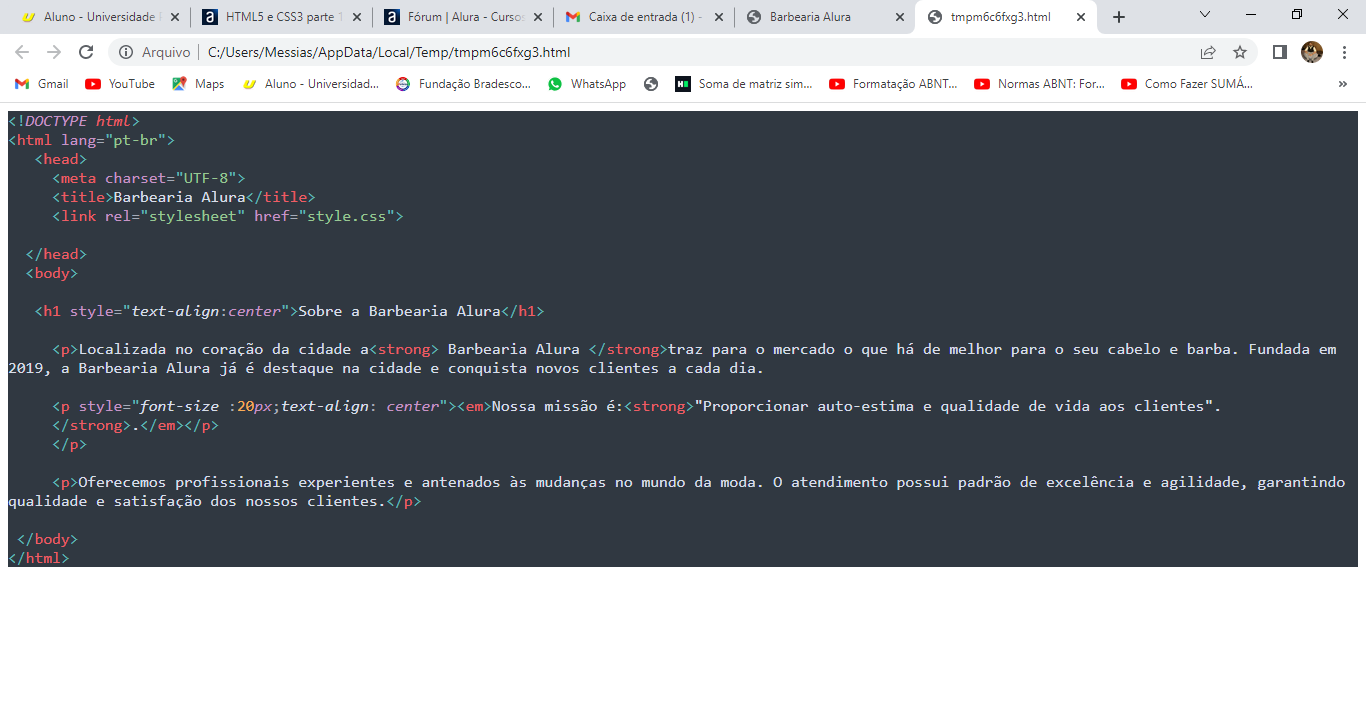
Task: Click the link rel="stylesheet" line
Action: point(228,216)
